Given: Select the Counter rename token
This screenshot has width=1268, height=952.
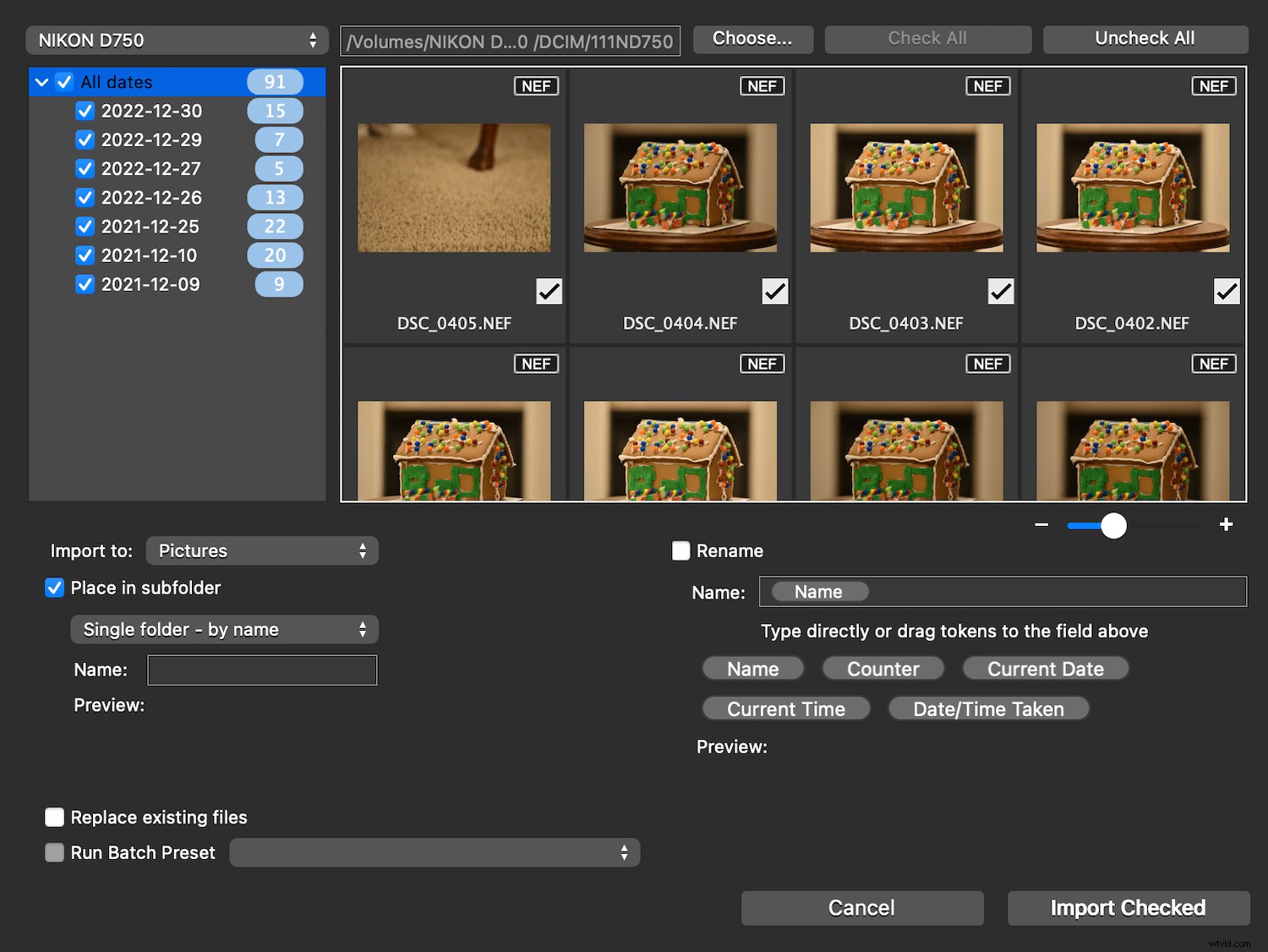Looking at the screenshot, I should coord(883,668).
